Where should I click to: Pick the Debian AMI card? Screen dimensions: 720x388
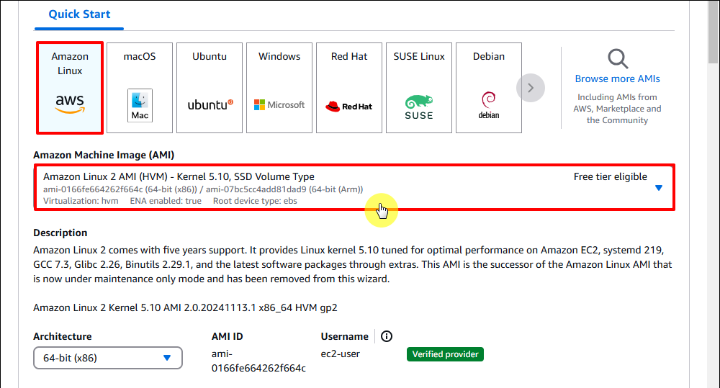[489, 88]
